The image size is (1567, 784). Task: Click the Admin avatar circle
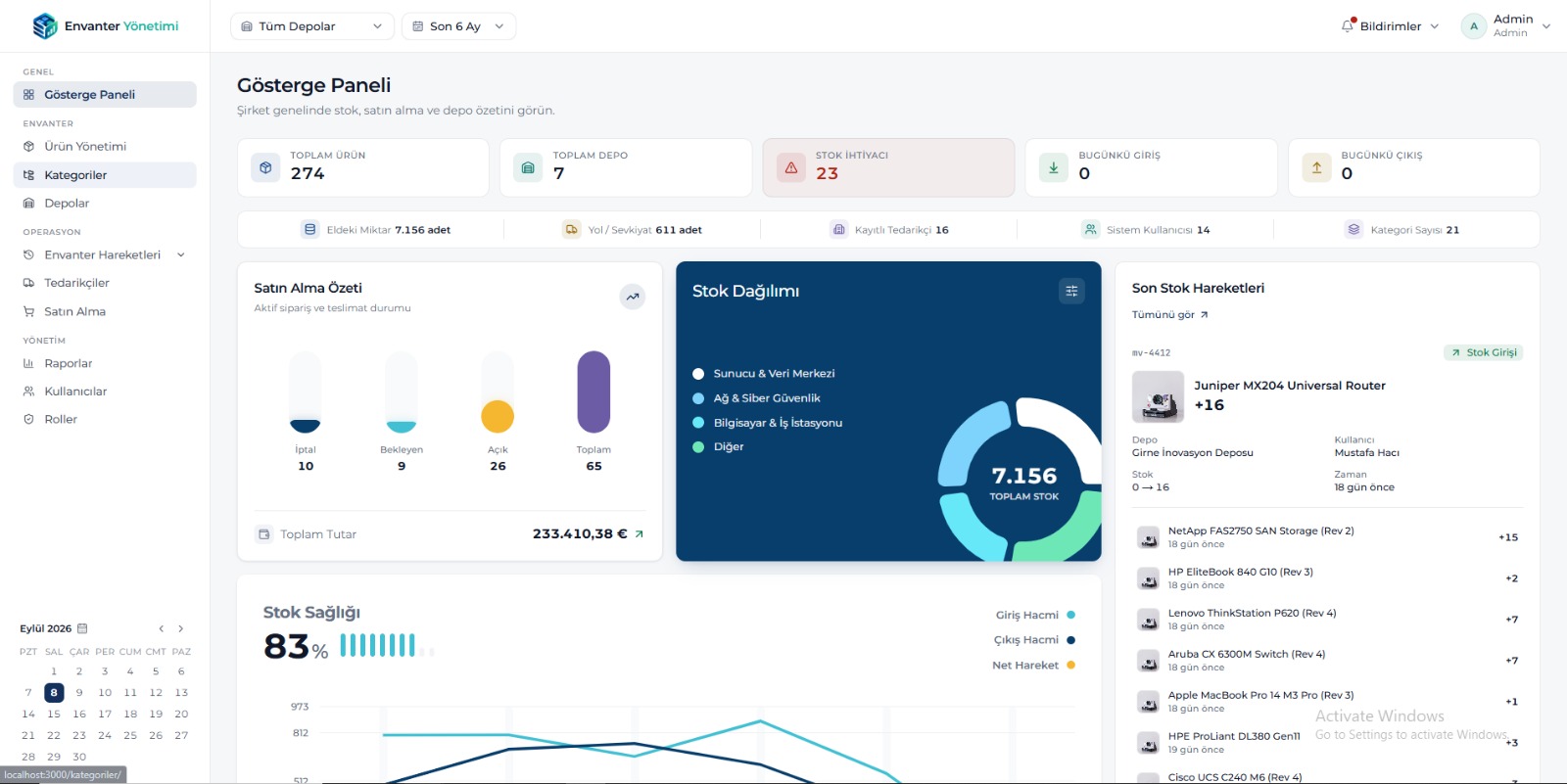(x=1474, y=26)
